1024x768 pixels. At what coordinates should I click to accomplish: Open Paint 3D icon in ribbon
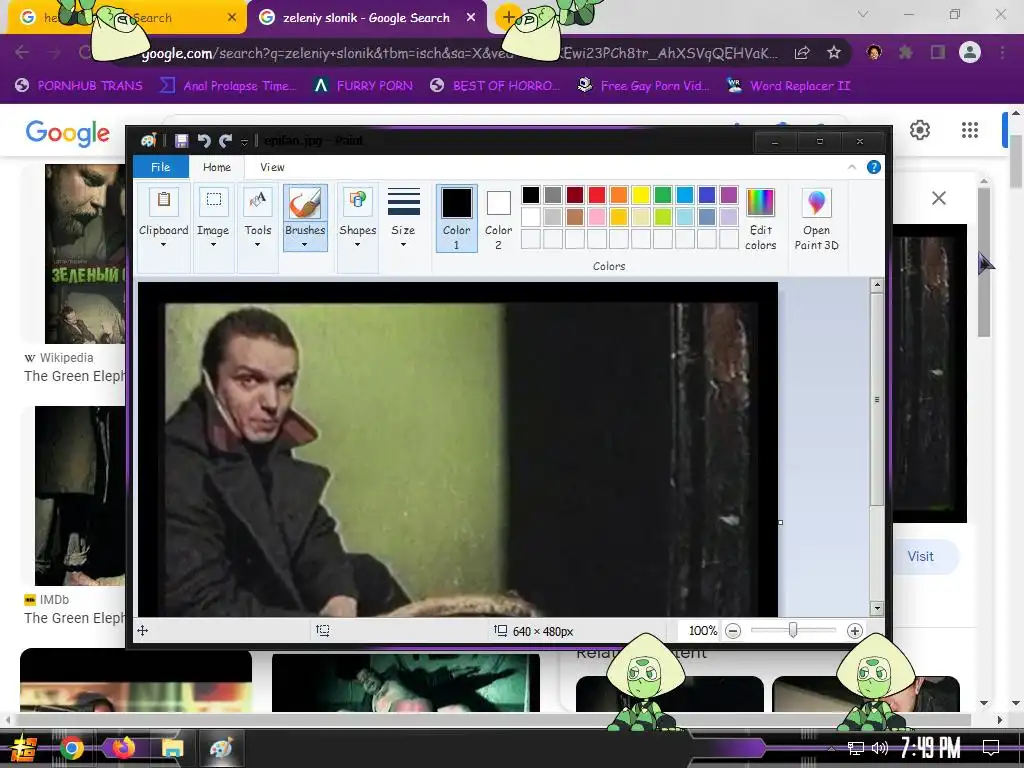(816, 202)
